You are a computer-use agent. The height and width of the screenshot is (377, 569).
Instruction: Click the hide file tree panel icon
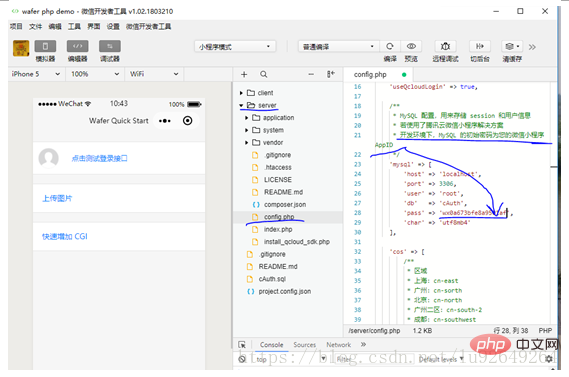tap(331, 74)
